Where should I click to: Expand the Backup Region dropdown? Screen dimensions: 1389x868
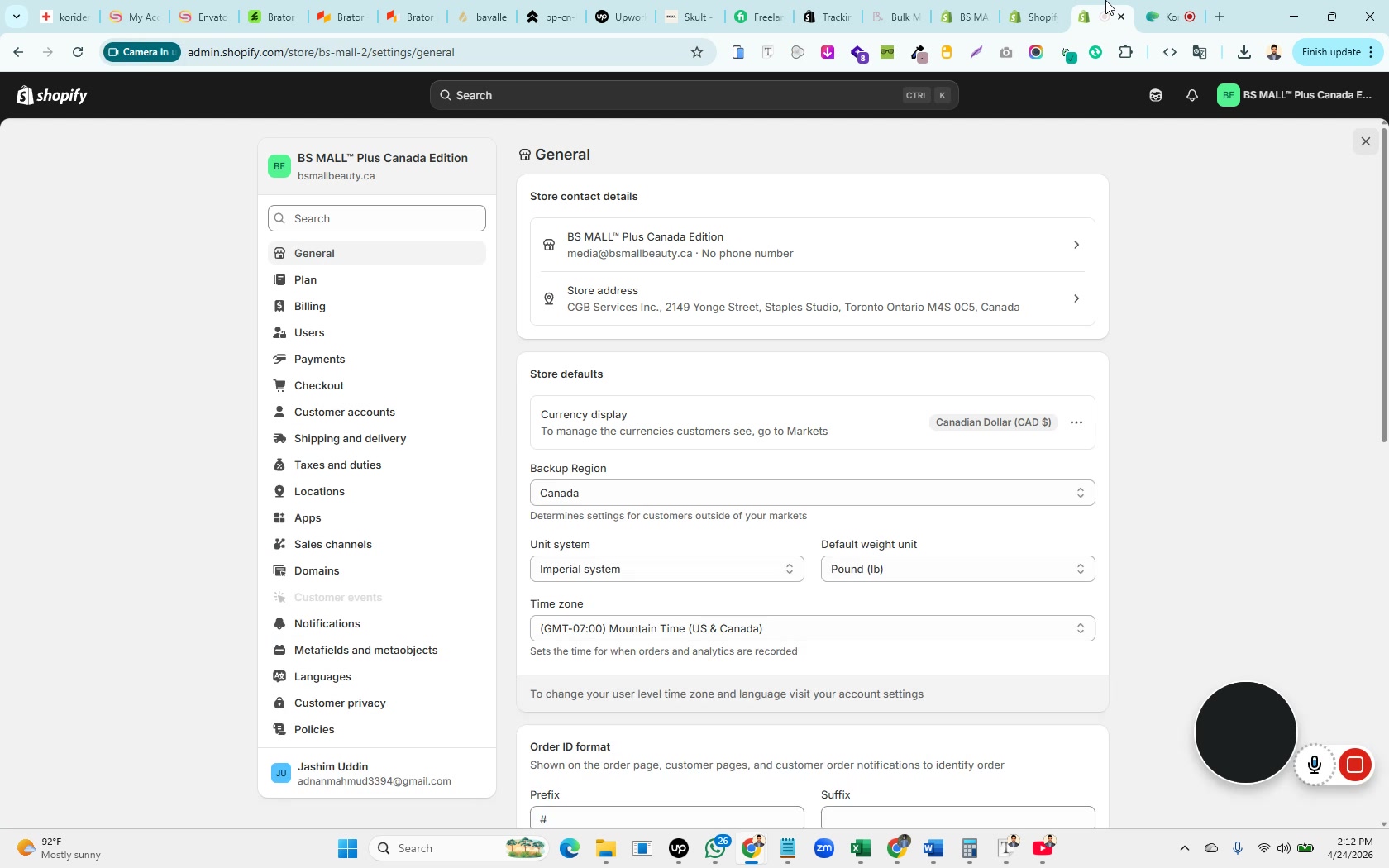click(x=812, y=494)
